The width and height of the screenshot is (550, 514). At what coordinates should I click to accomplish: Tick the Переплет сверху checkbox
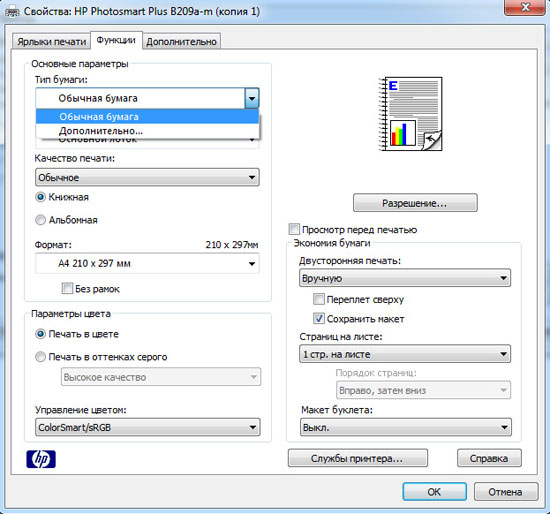click(x=318, y=299)
